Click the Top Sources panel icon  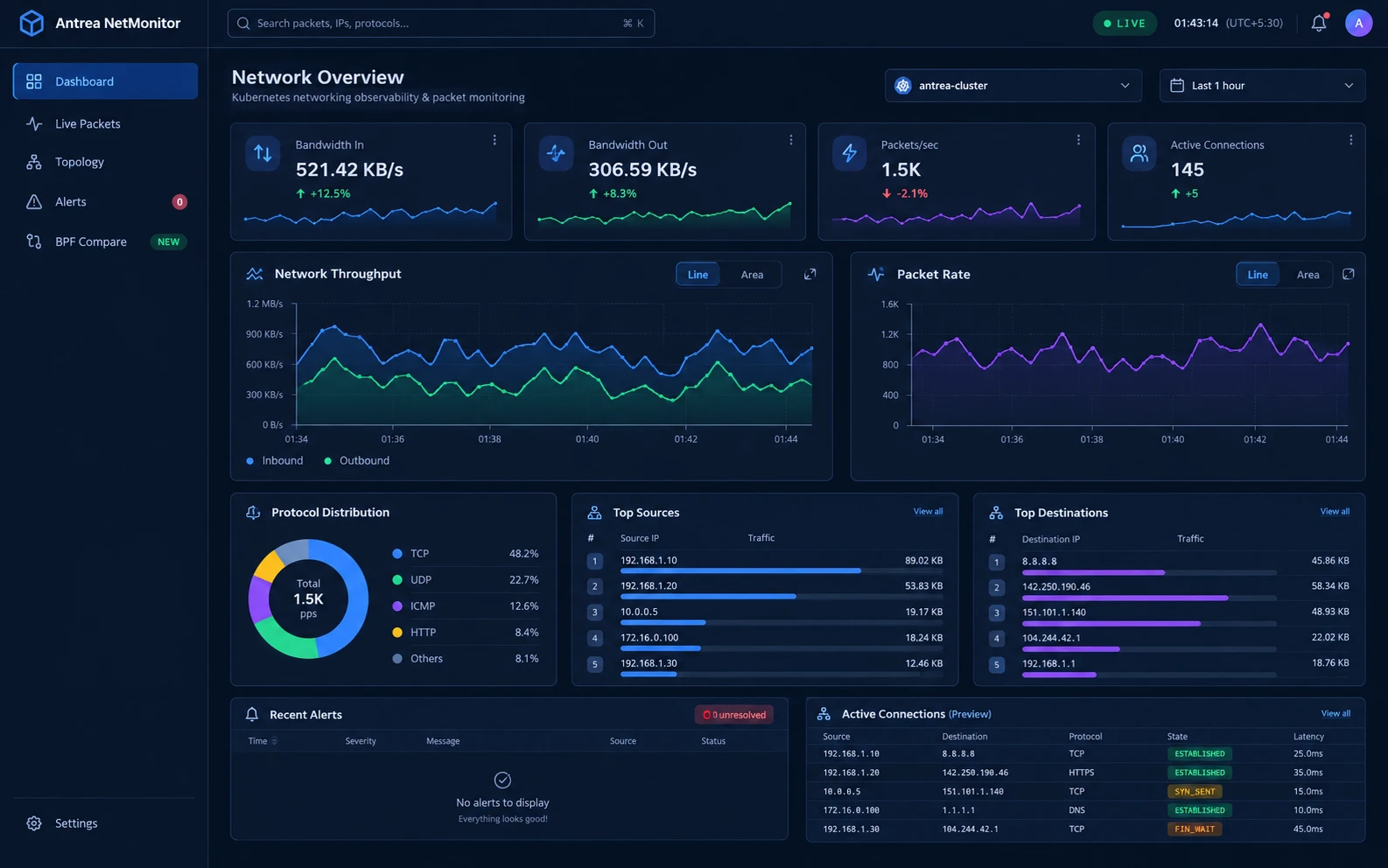[594, 513]
